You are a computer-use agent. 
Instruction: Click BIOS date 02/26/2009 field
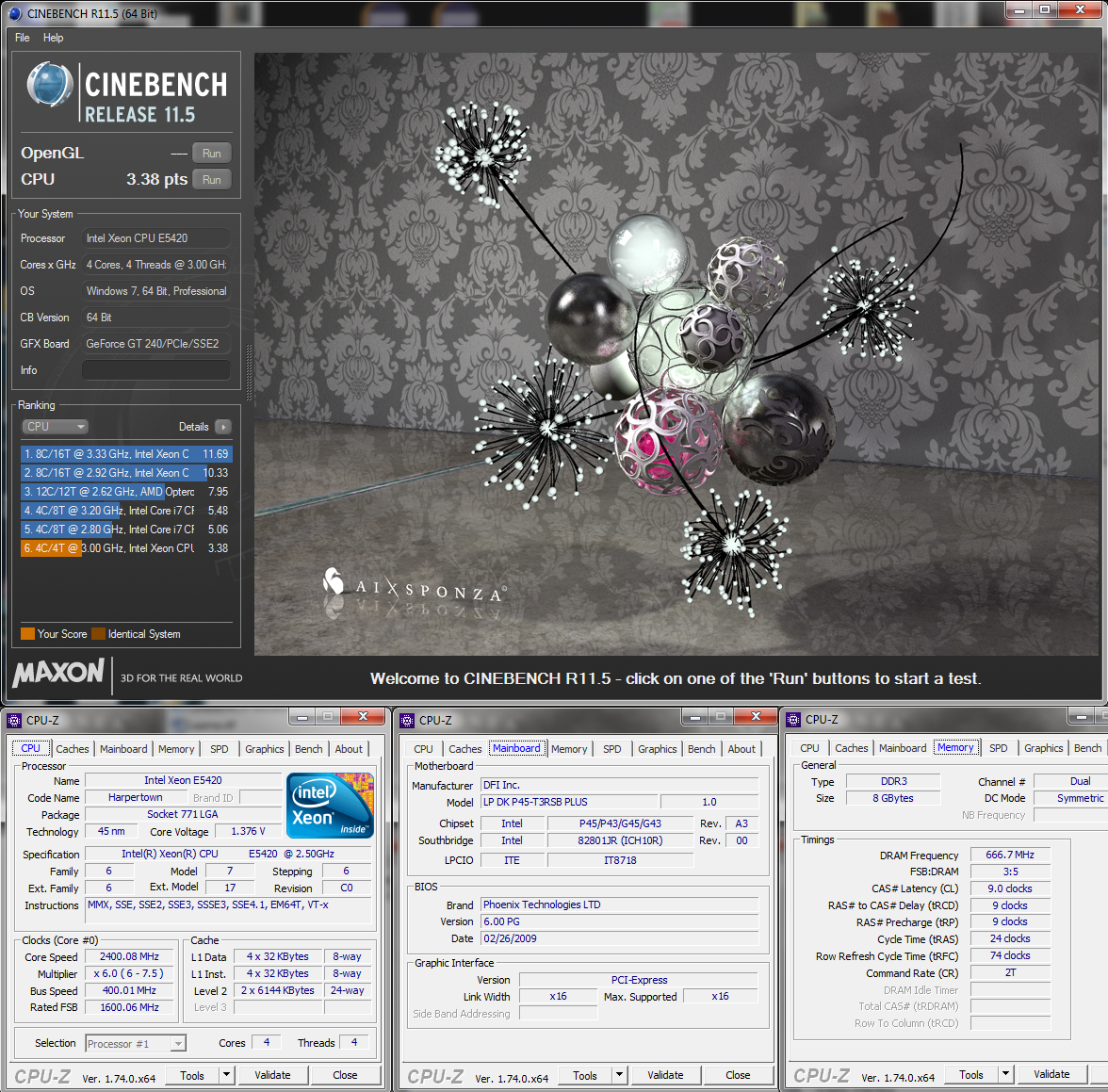620,938
